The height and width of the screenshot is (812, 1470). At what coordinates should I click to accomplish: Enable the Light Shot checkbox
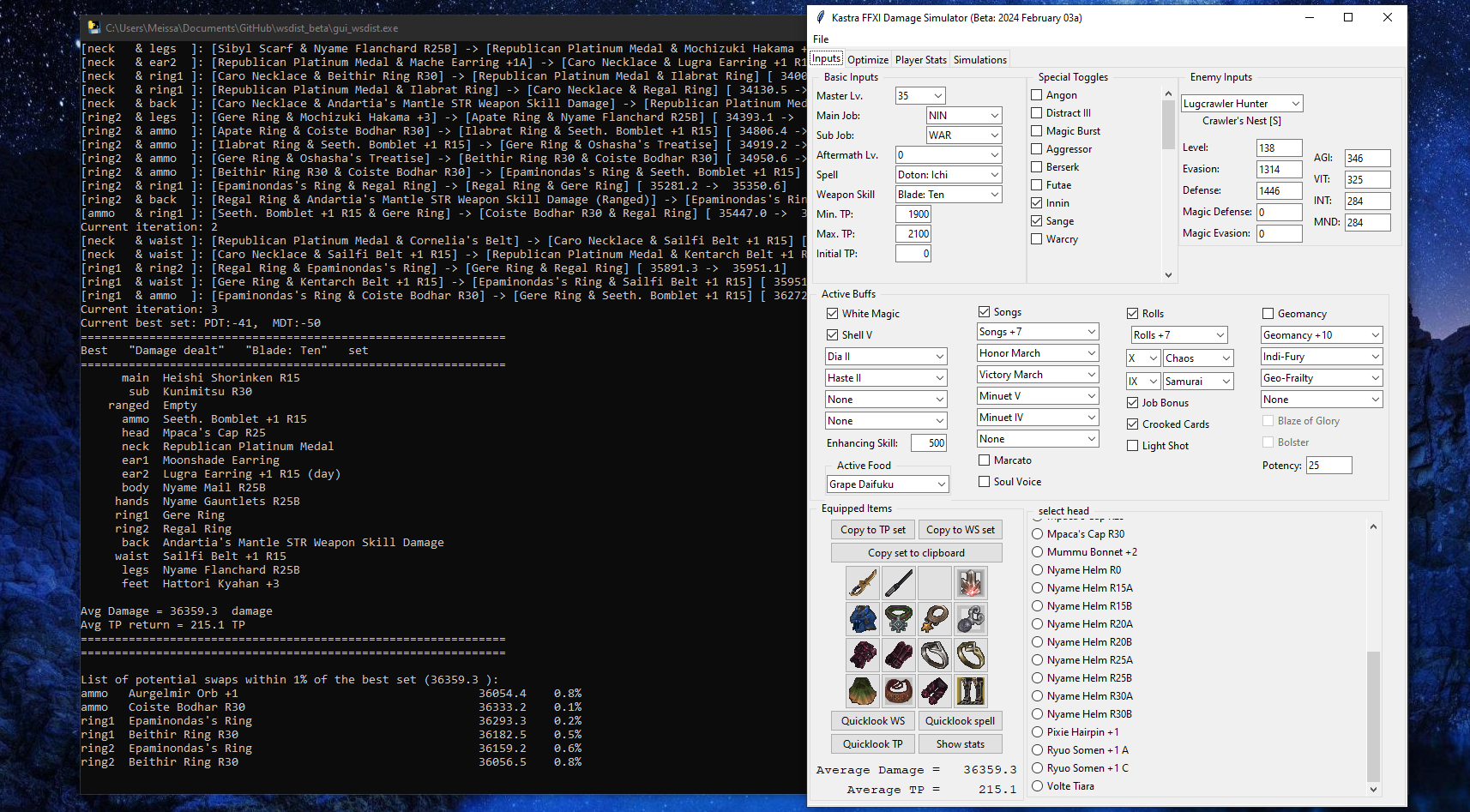[1133, 446]
